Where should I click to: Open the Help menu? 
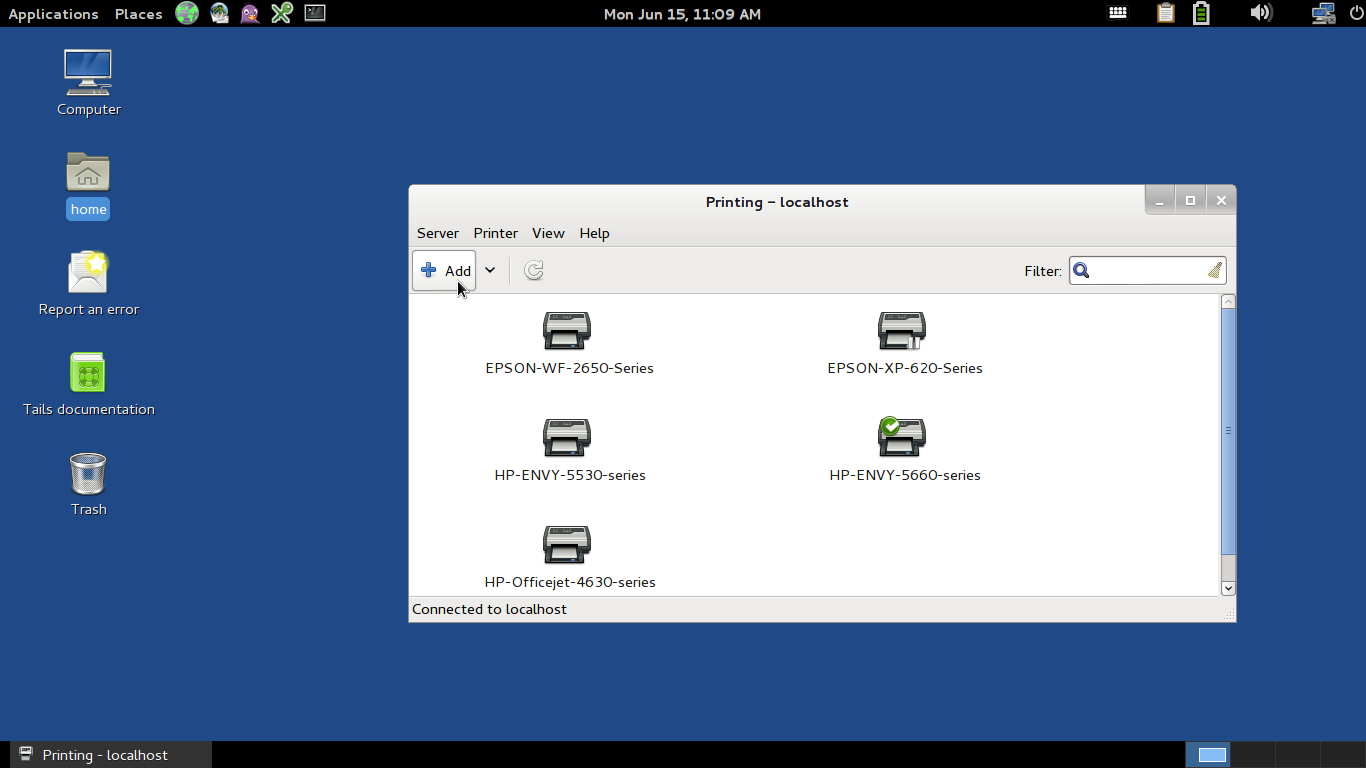594,233
